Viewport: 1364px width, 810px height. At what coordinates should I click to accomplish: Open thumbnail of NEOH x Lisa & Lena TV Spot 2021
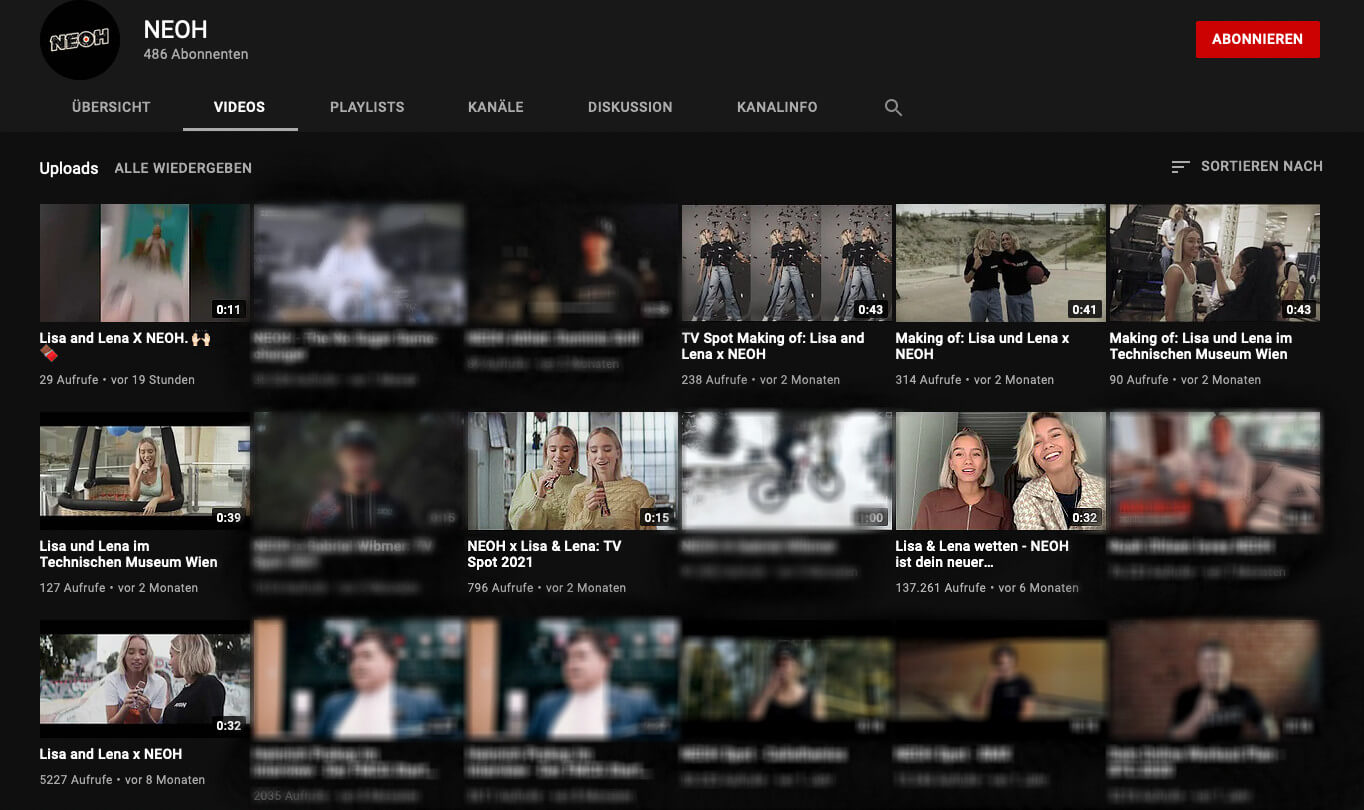coord(573,471)
